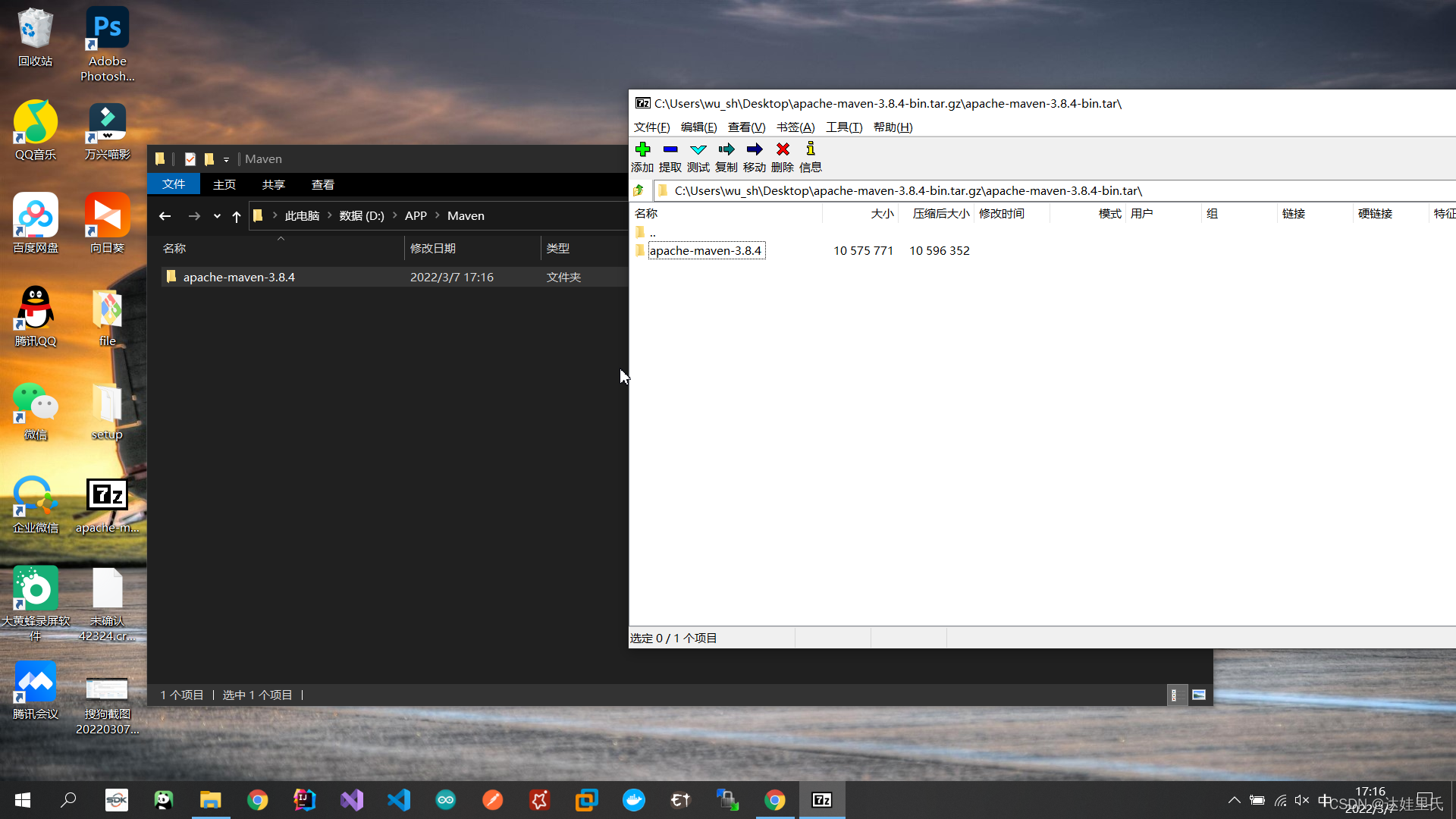
Task: Open the 回收站 desktop icon
Action: click(x=36, y=37)
